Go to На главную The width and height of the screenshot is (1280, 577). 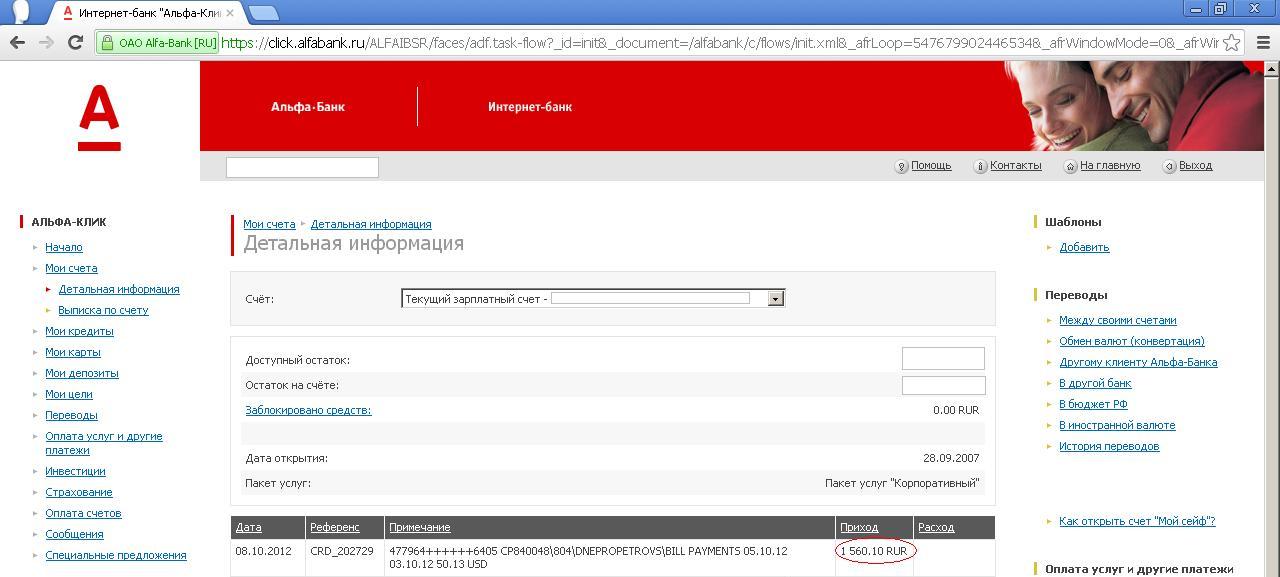pyautogui.click(x=1110, y=166)
